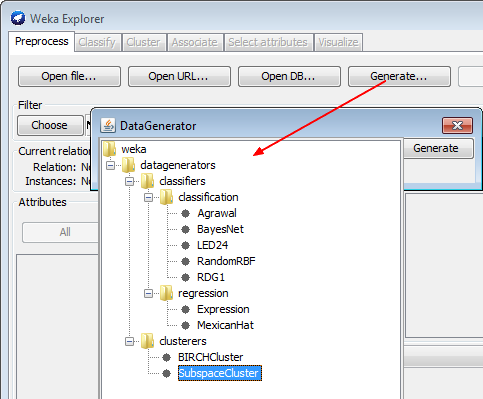Select the datagenerators label
Image resolution: width=483 pixels, height=399 pixels.
tap(178, 165)
